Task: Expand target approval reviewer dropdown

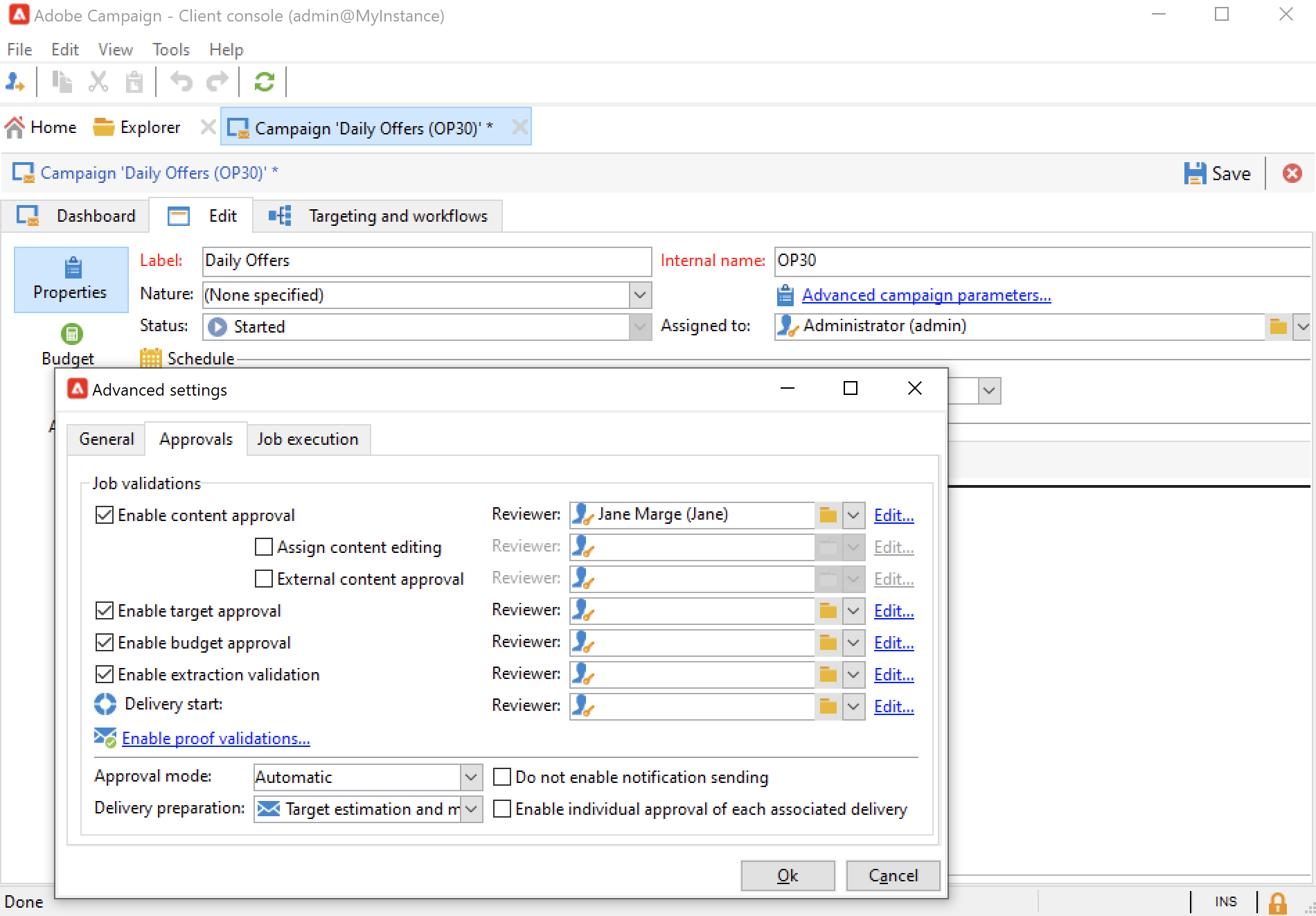Action: (853, 610)
